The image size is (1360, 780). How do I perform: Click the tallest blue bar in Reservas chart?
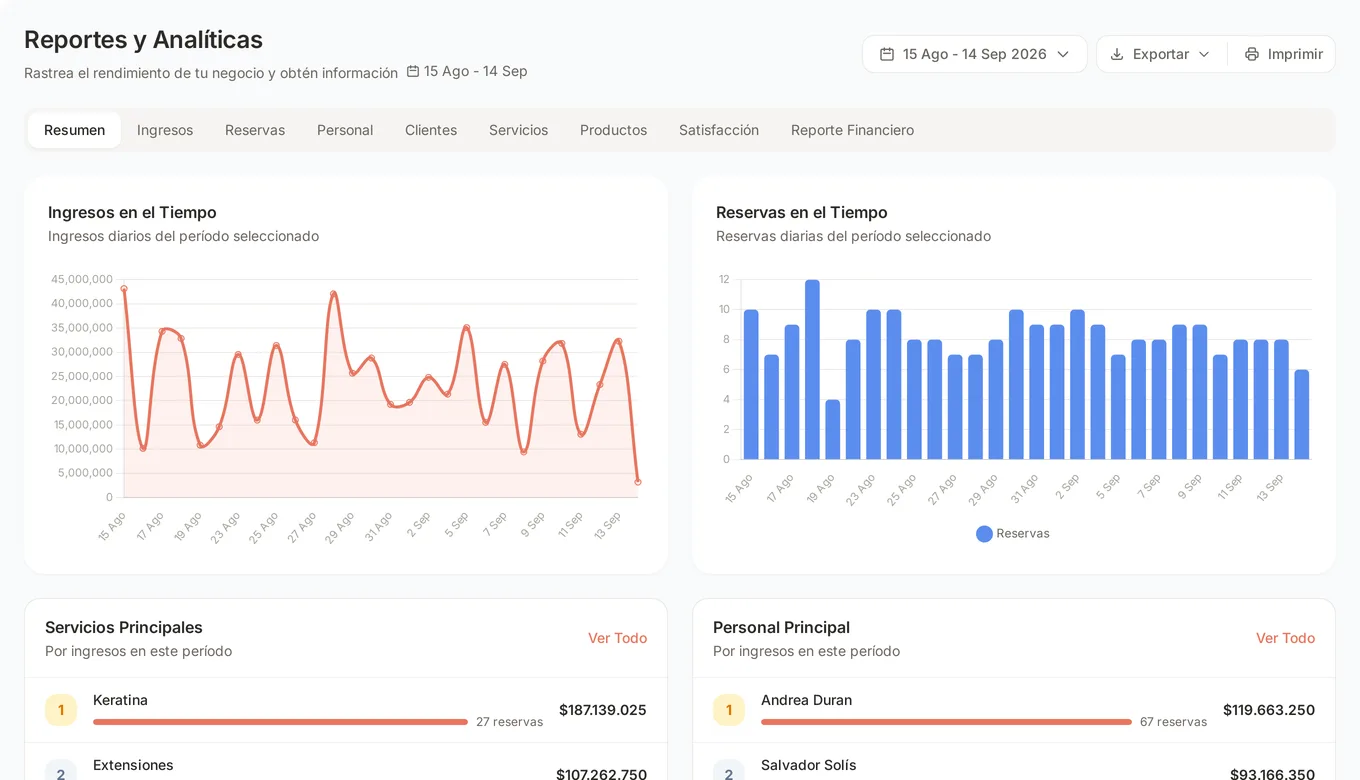click(x=812, y=369)
